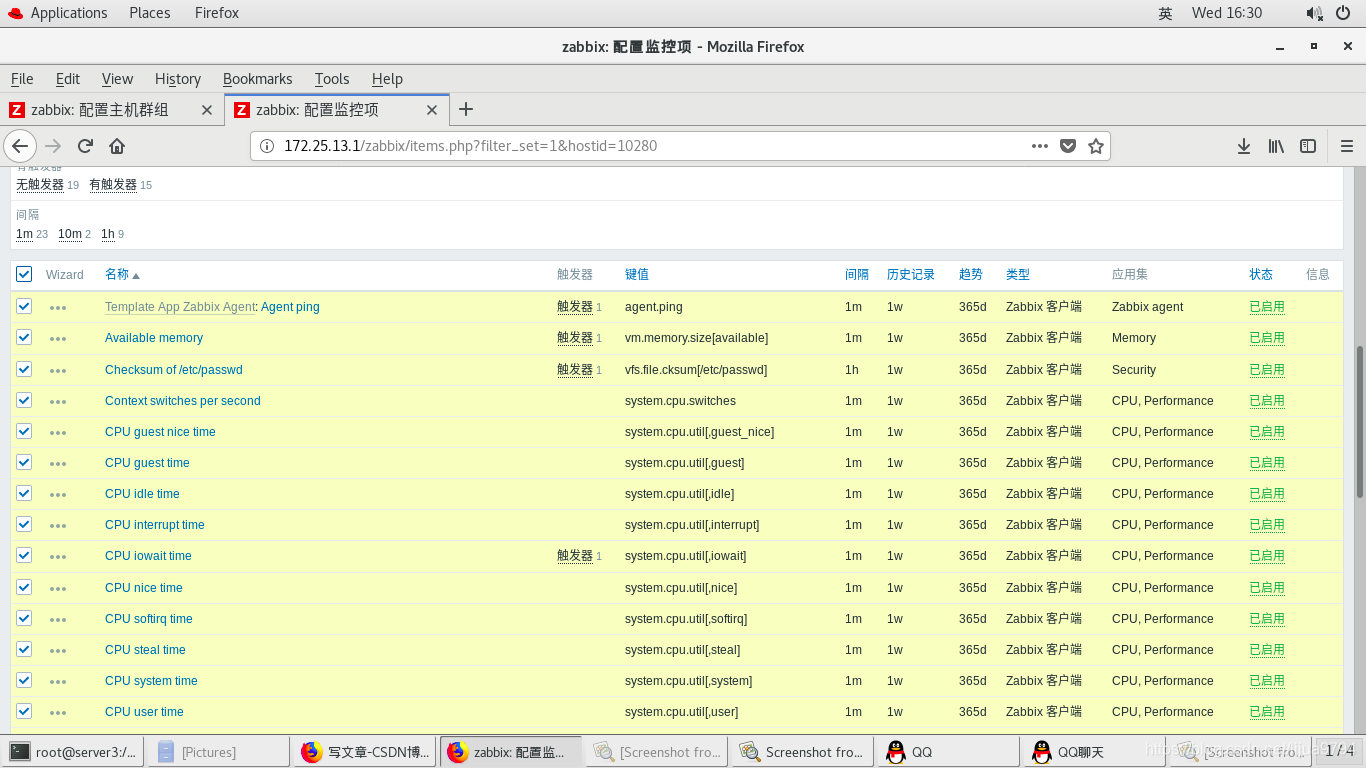Show site information icon in the URL bar

(267, 146)
